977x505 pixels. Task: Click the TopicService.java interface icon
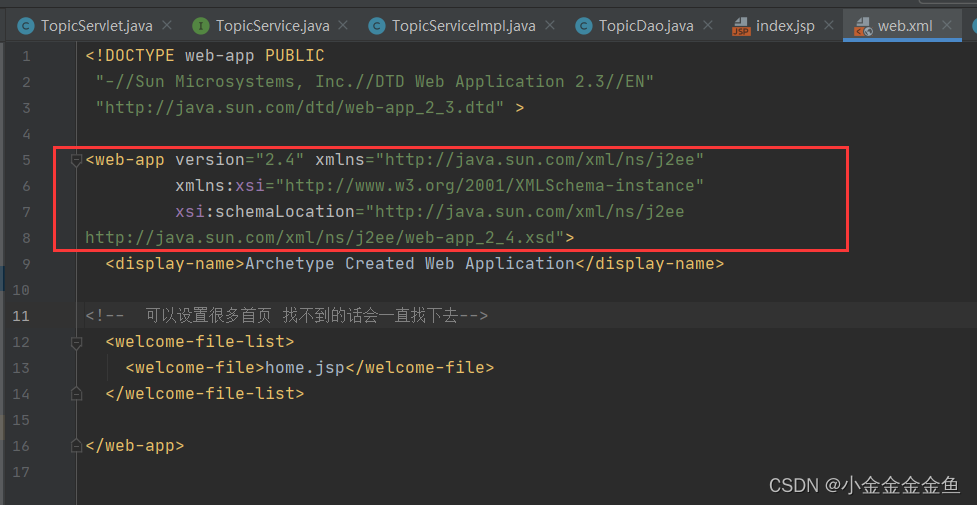click(201, 26)
